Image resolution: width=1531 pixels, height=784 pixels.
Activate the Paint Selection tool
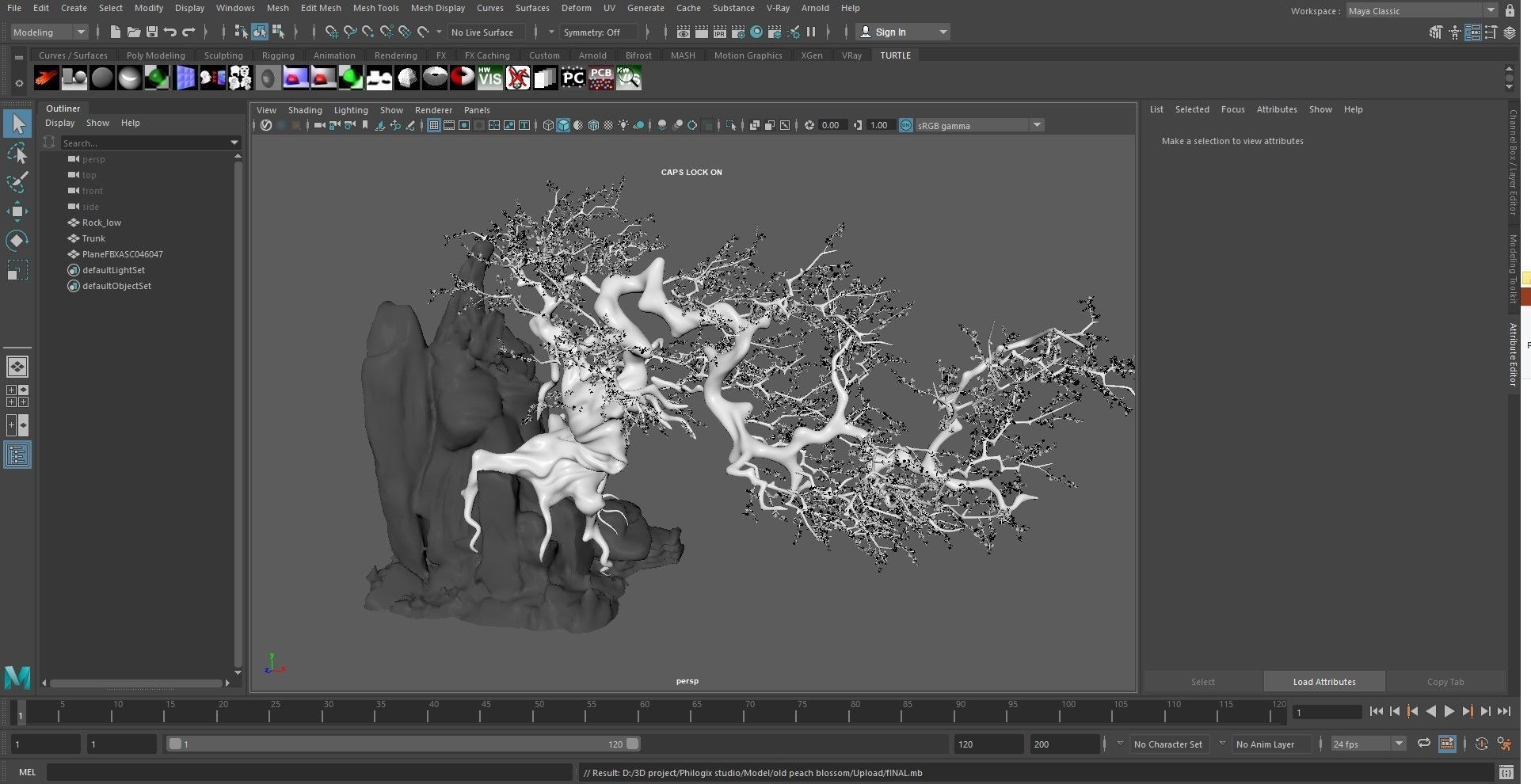tap(17, 181)
